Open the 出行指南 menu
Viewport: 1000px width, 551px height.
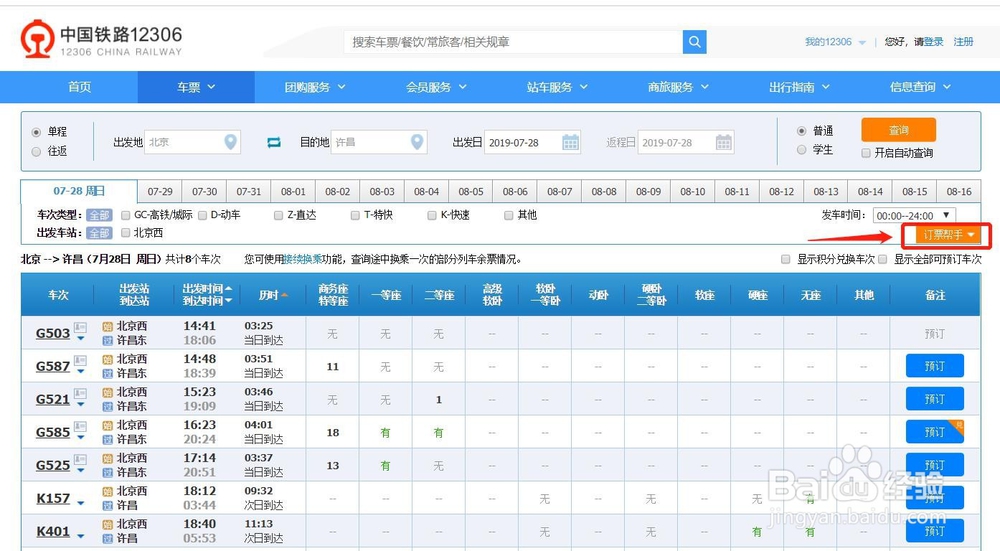coord(799,87)
